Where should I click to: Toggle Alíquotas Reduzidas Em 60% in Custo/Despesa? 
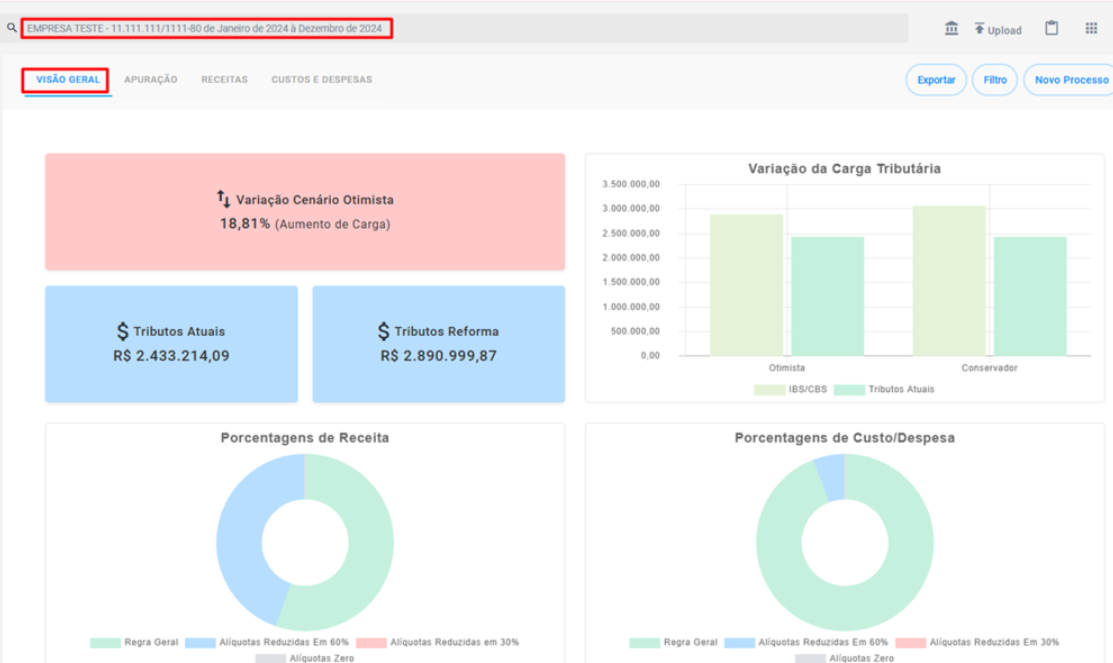[806, 642]
